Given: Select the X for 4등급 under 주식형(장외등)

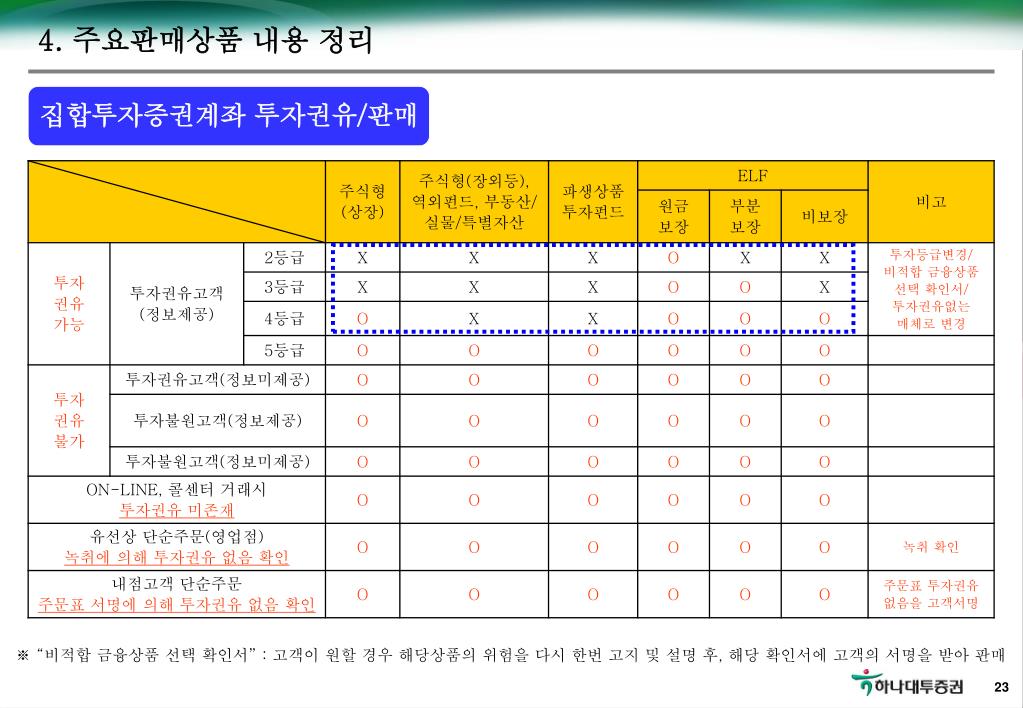Looking at the screenshot, I should (474, 318).
